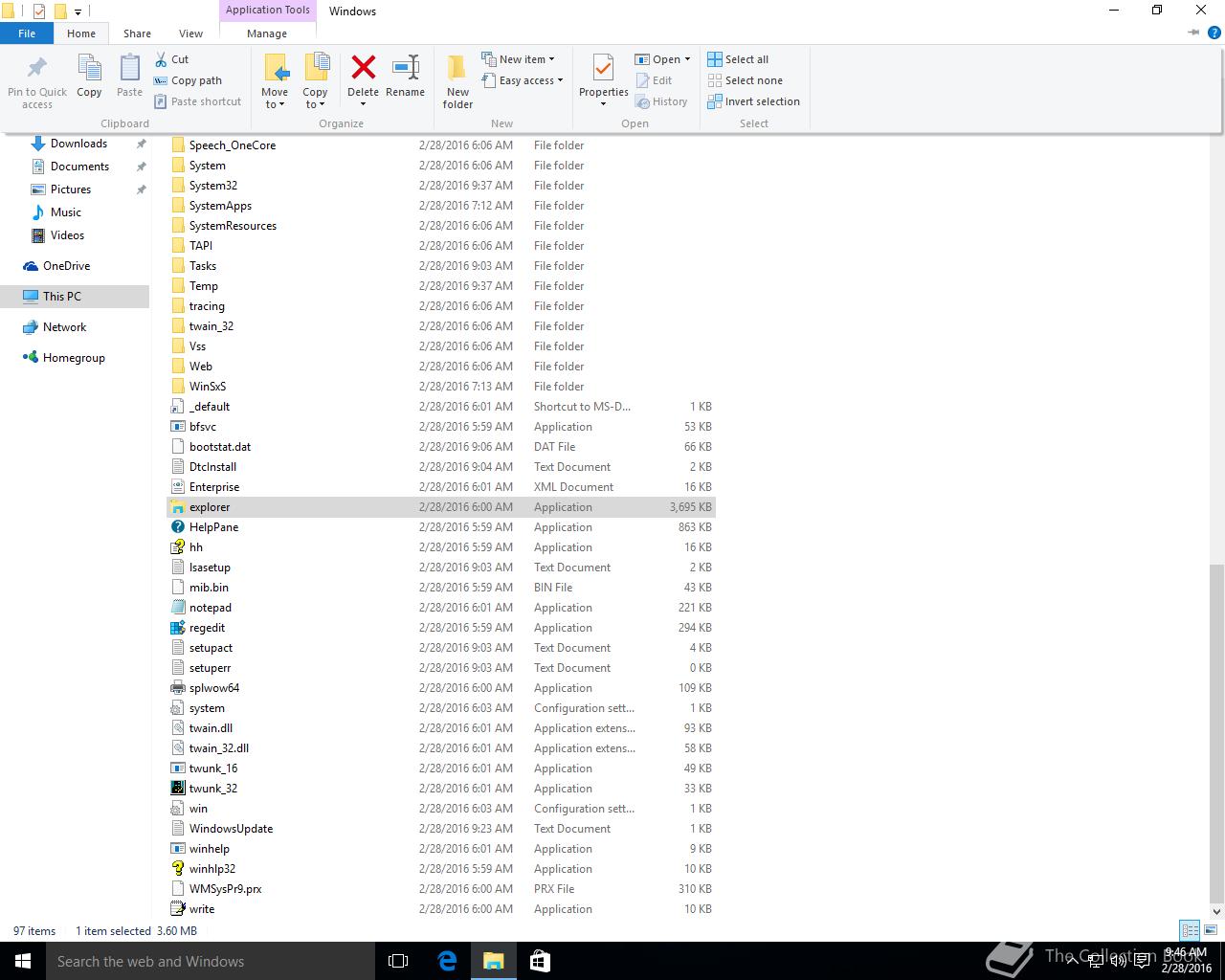Click Select all in Select group

[738, 59]
